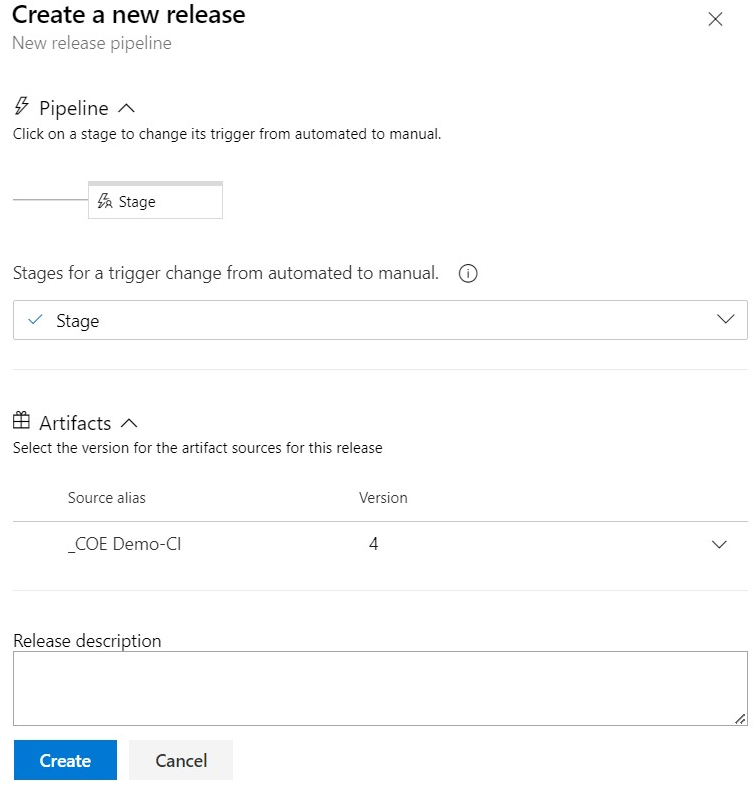Close the Create a new release panel
Viewport: 755px width, 789px height.
[x=715, y=19]
